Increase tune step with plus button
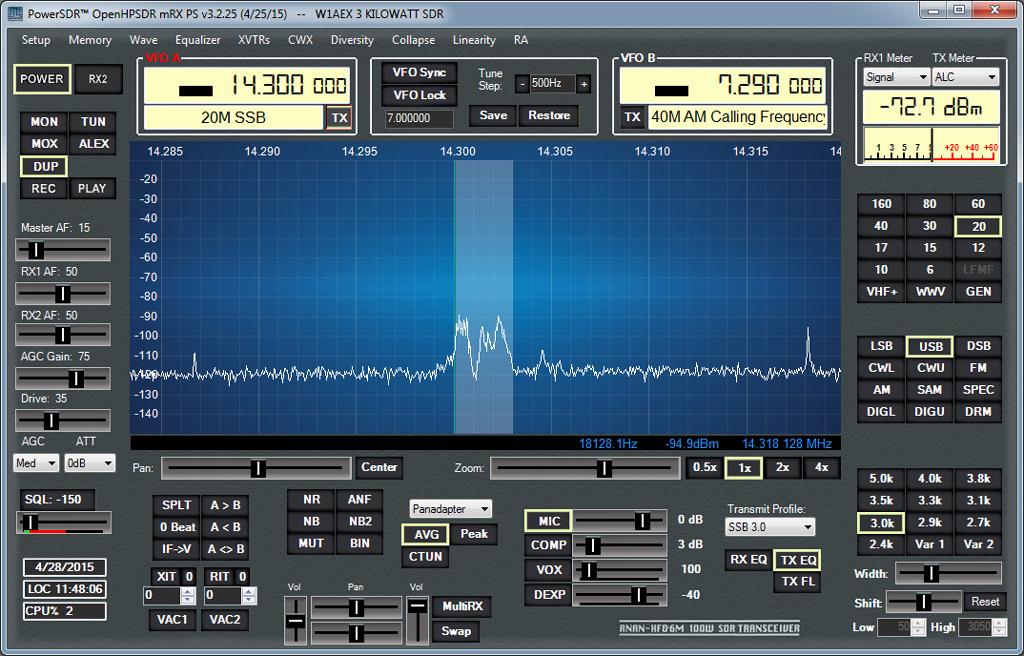 click(x=584, y=84)
